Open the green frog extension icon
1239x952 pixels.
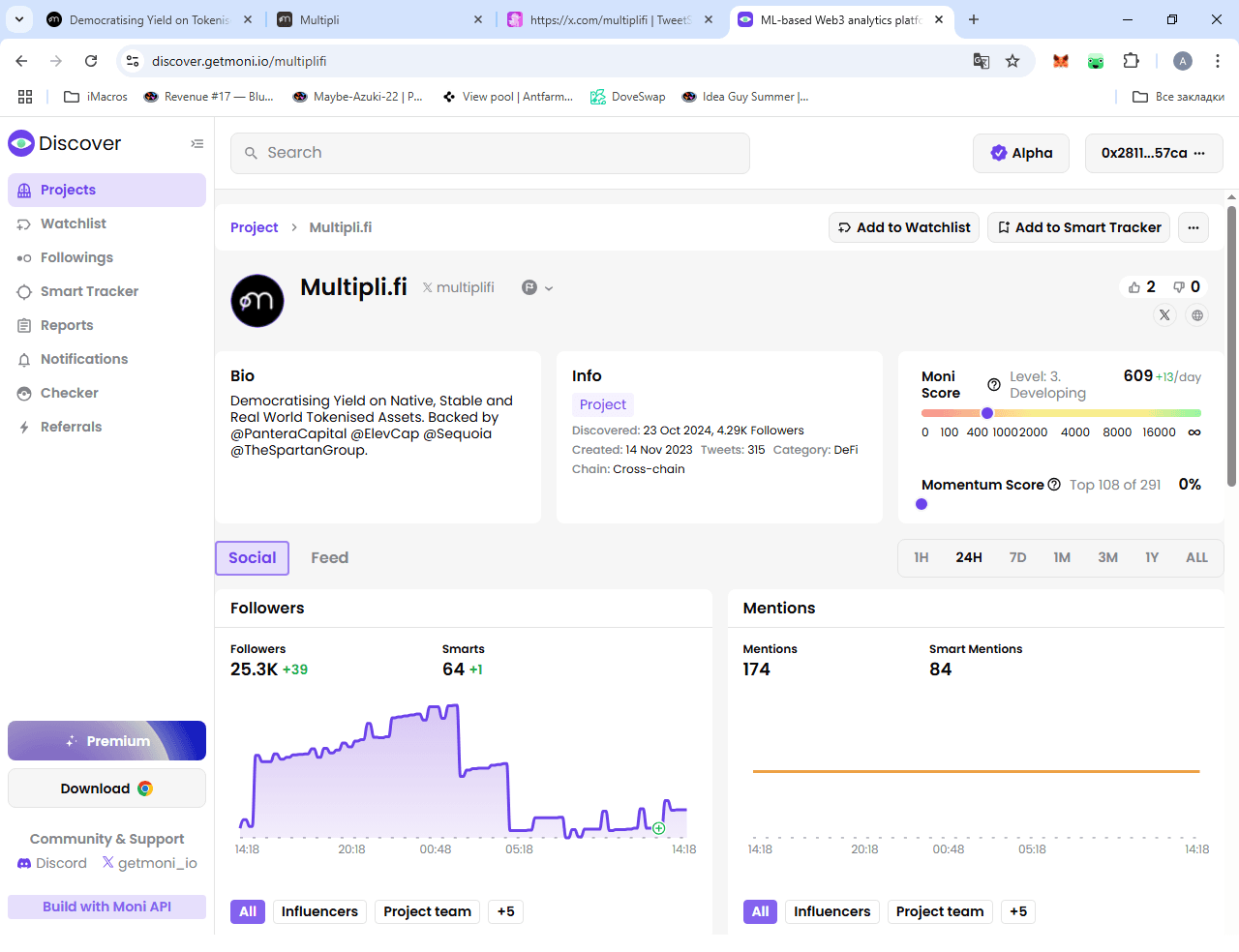click(1096, 61)
